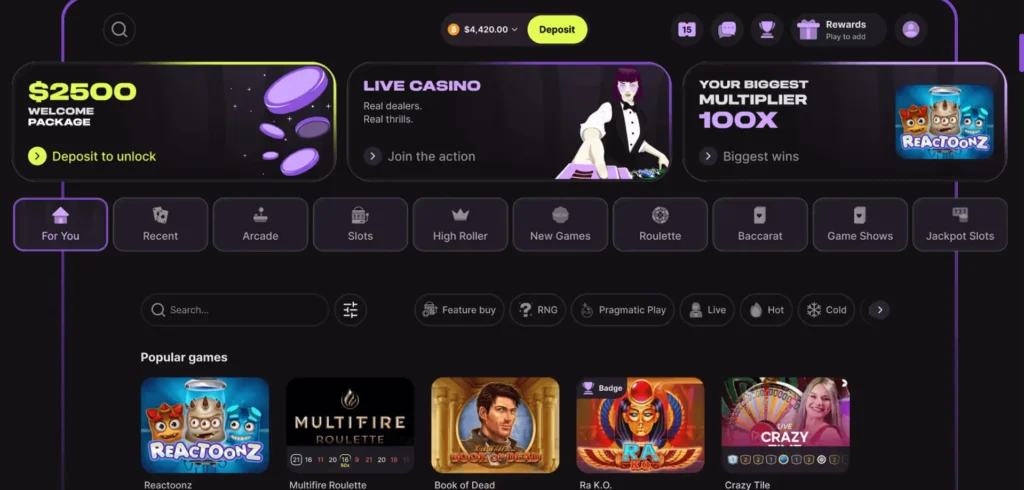Click the Deposit to unlock link
This screenshot has width=1024, height=490.
coord(92,156)
